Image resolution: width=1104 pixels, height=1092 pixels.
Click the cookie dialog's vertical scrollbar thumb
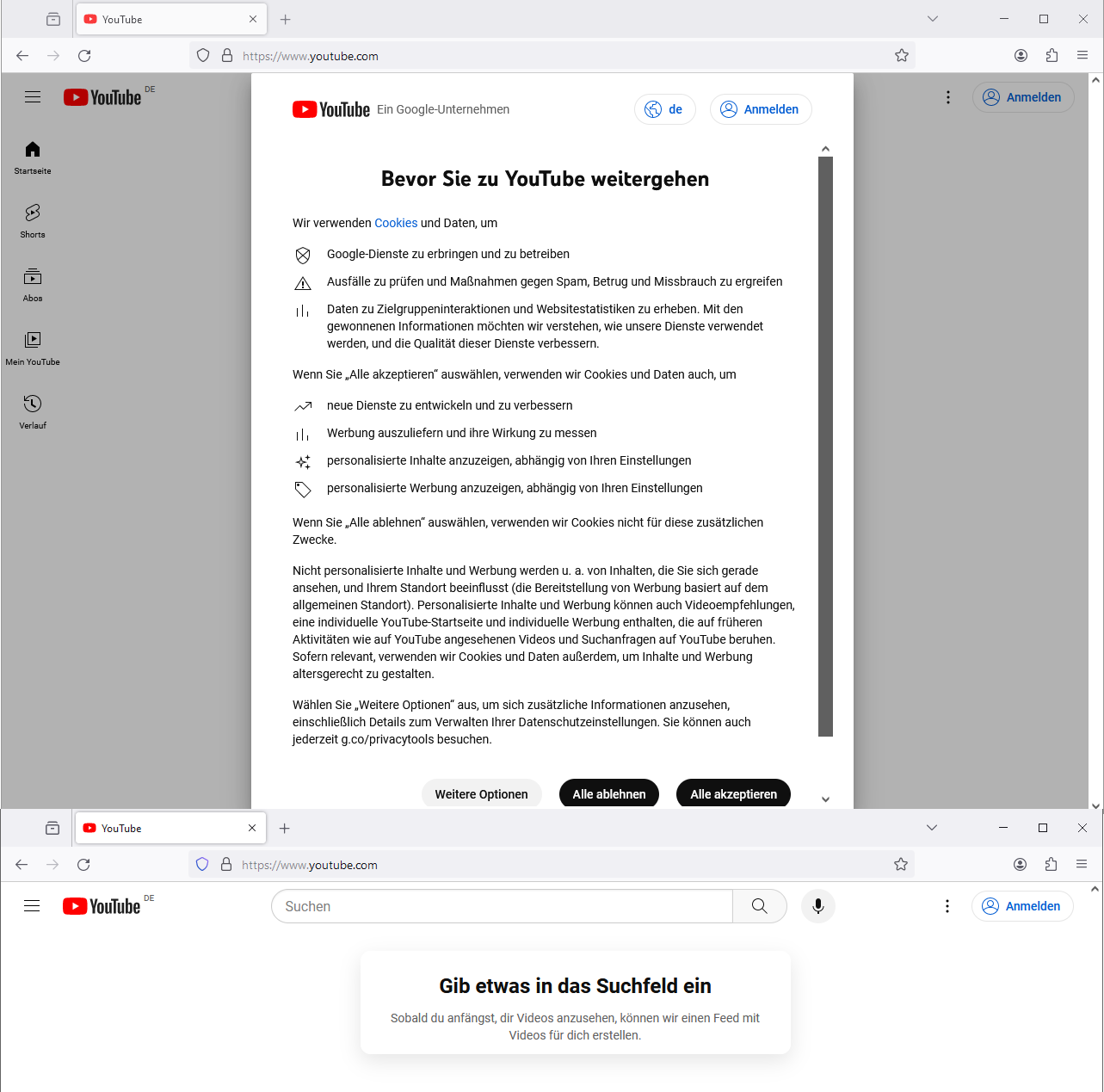pyautogui.click(x=826, y=447)
